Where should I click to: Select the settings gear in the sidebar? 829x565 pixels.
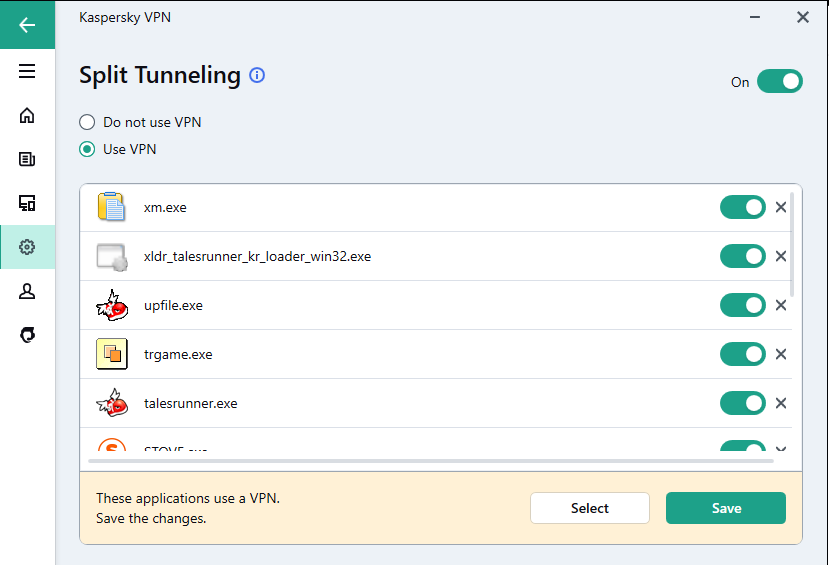click(27, 247)
